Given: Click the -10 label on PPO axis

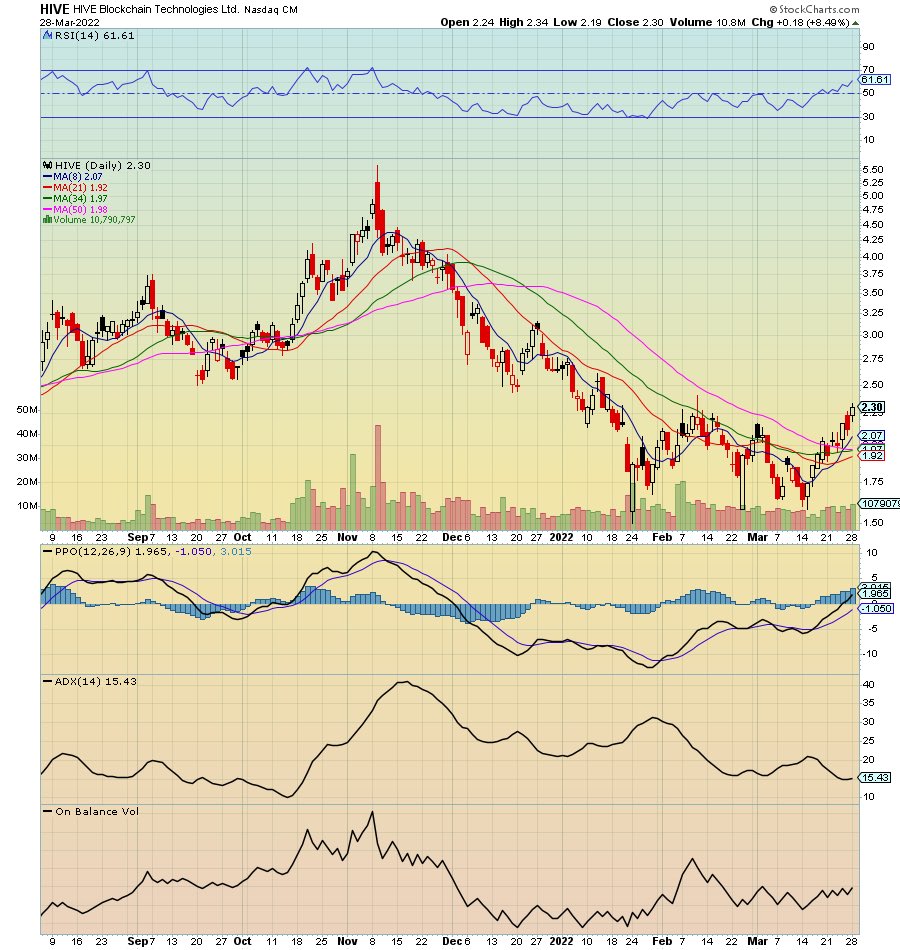Looking at the screenshot, I should 870,654.
